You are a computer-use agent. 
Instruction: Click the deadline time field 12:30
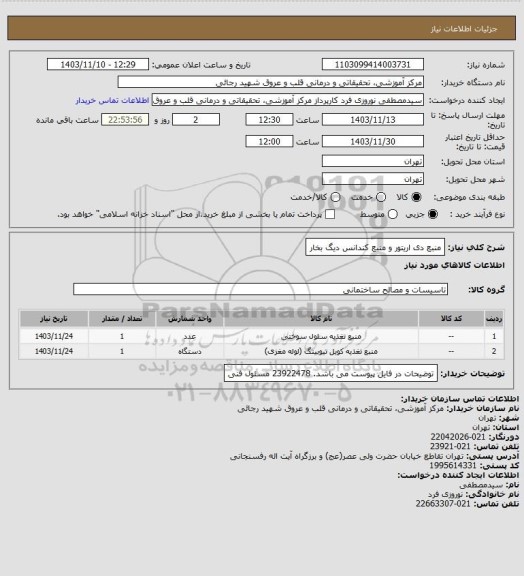point(269,120)
